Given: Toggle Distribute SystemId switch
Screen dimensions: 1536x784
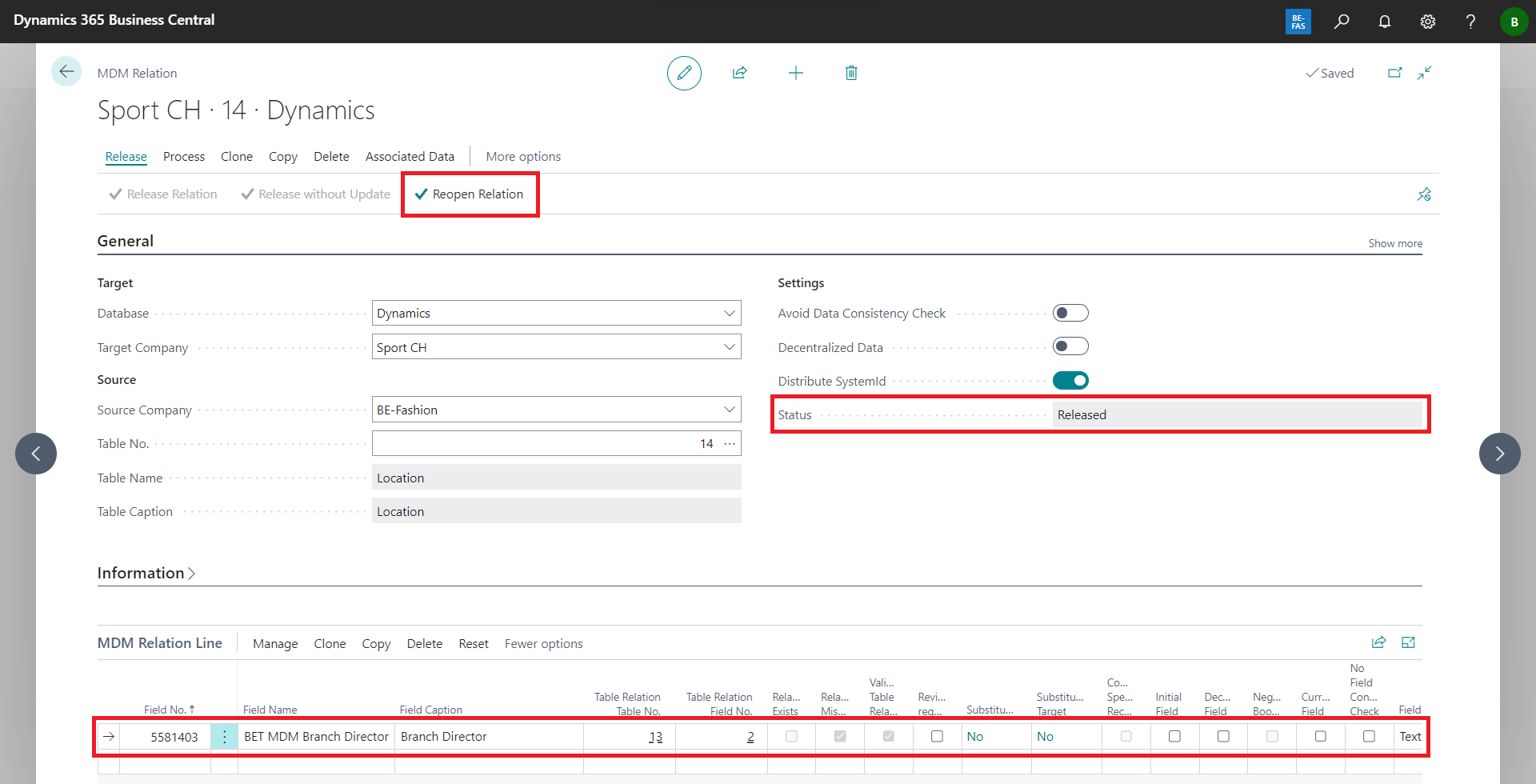Looking at the screenshot, I should pos(1070,381).
